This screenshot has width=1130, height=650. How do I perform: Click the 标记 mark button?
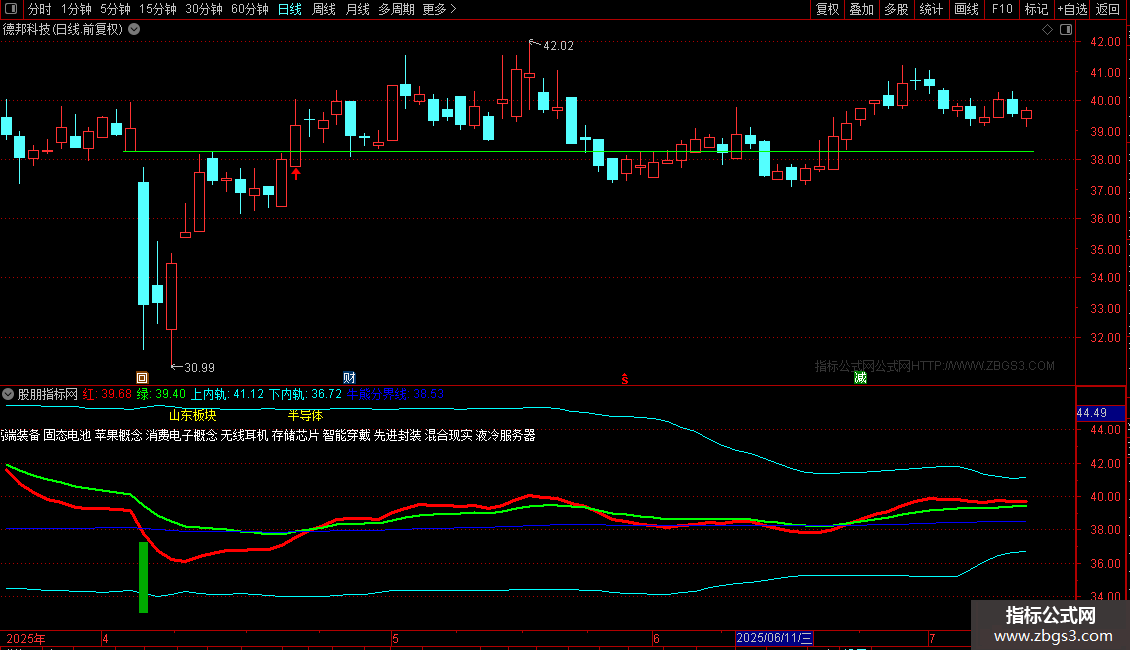[1036, 9]
